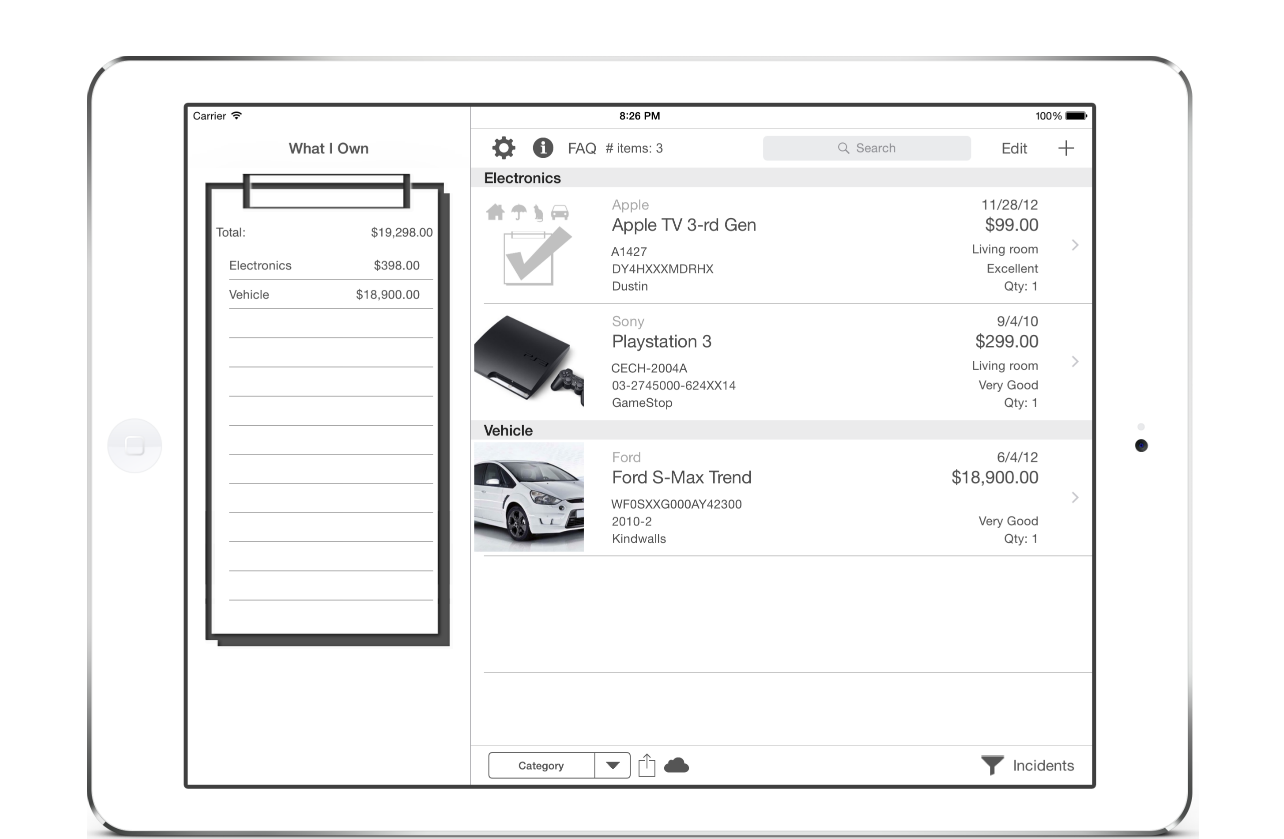
Task: Open the FAQ link
Action: point(582,148)
